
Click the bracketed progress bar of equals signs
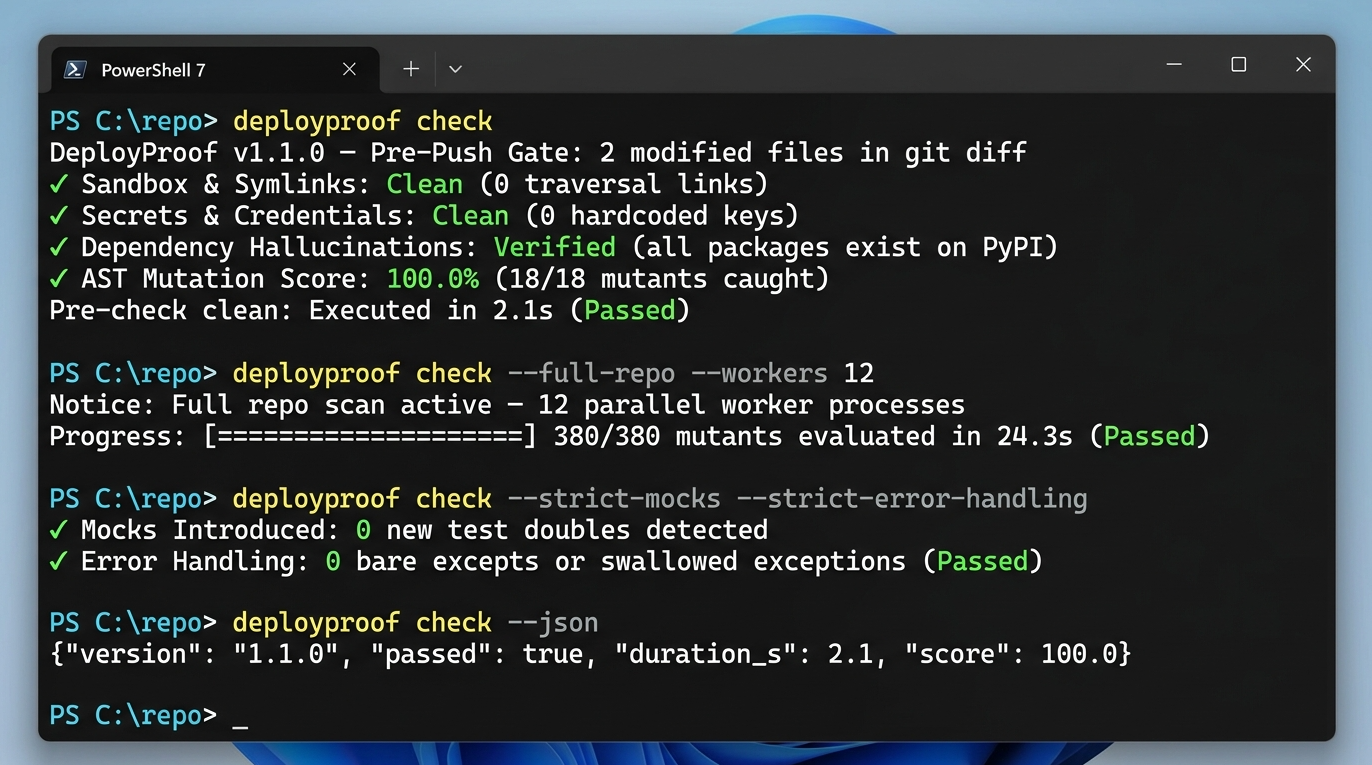coord(371,437)
